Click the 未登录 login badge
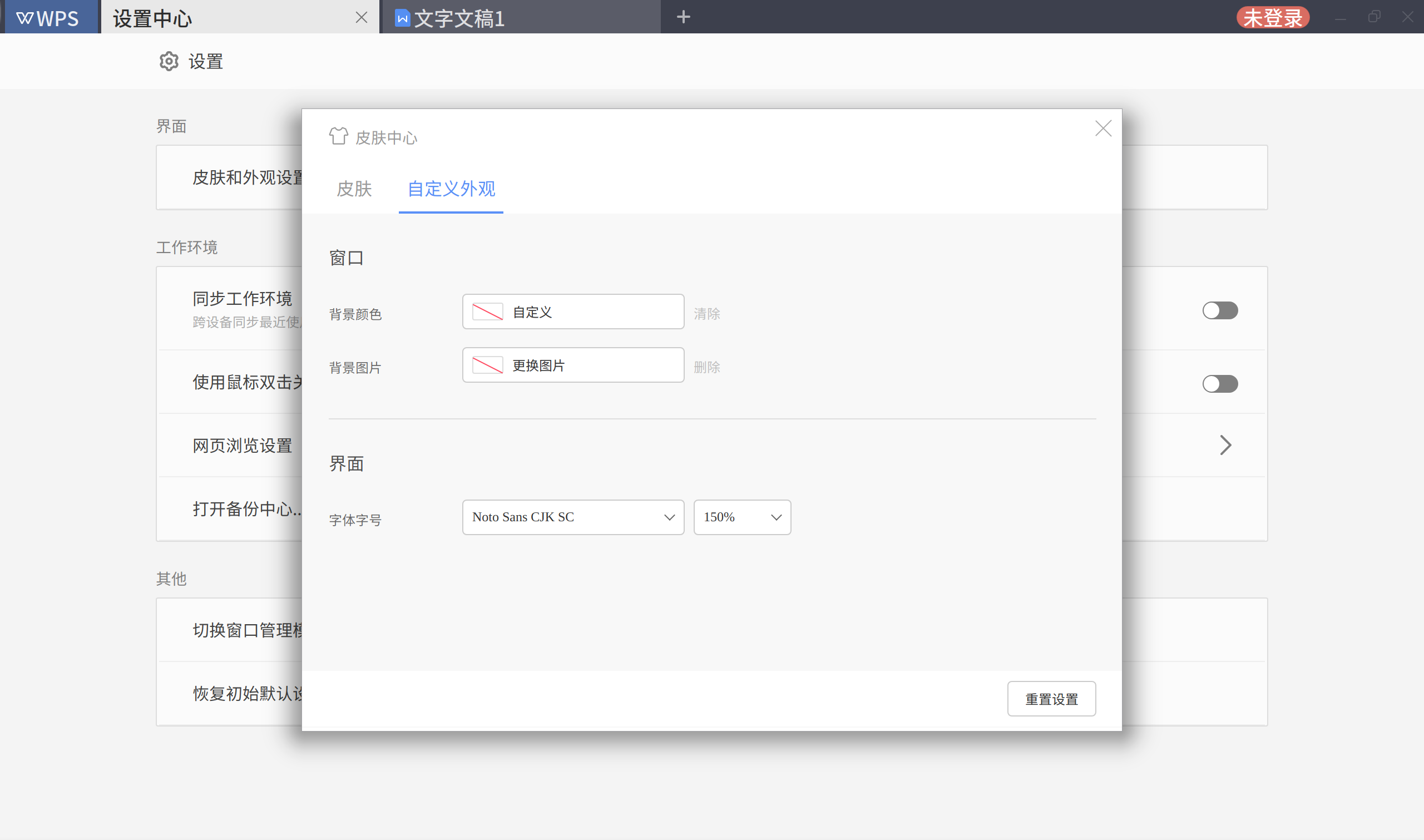This screenshot has height=840, width=1424. click(1272, 18)
